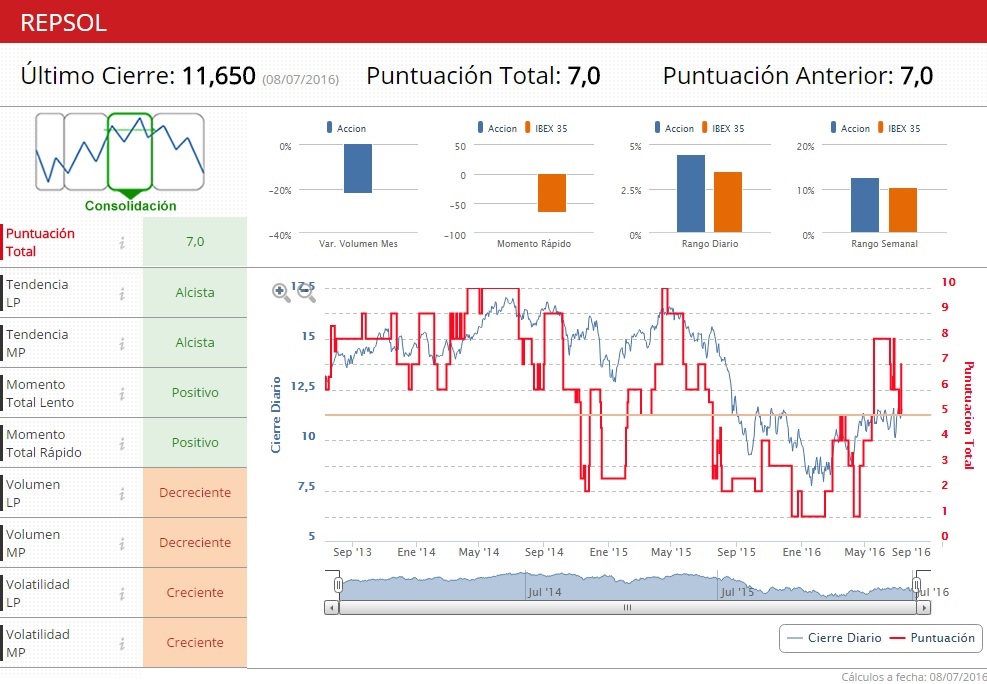987x684 pixels.
Task: Toggle IBEX 35 legend in Rango Semanal chart
Action: 900,128
